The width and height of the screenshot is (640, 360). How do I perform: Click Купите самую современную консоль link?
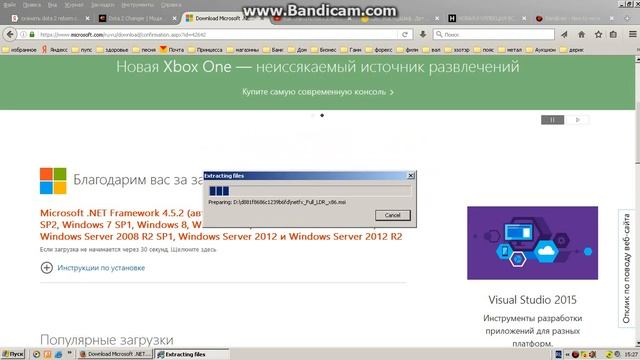(x=318, y=92)
